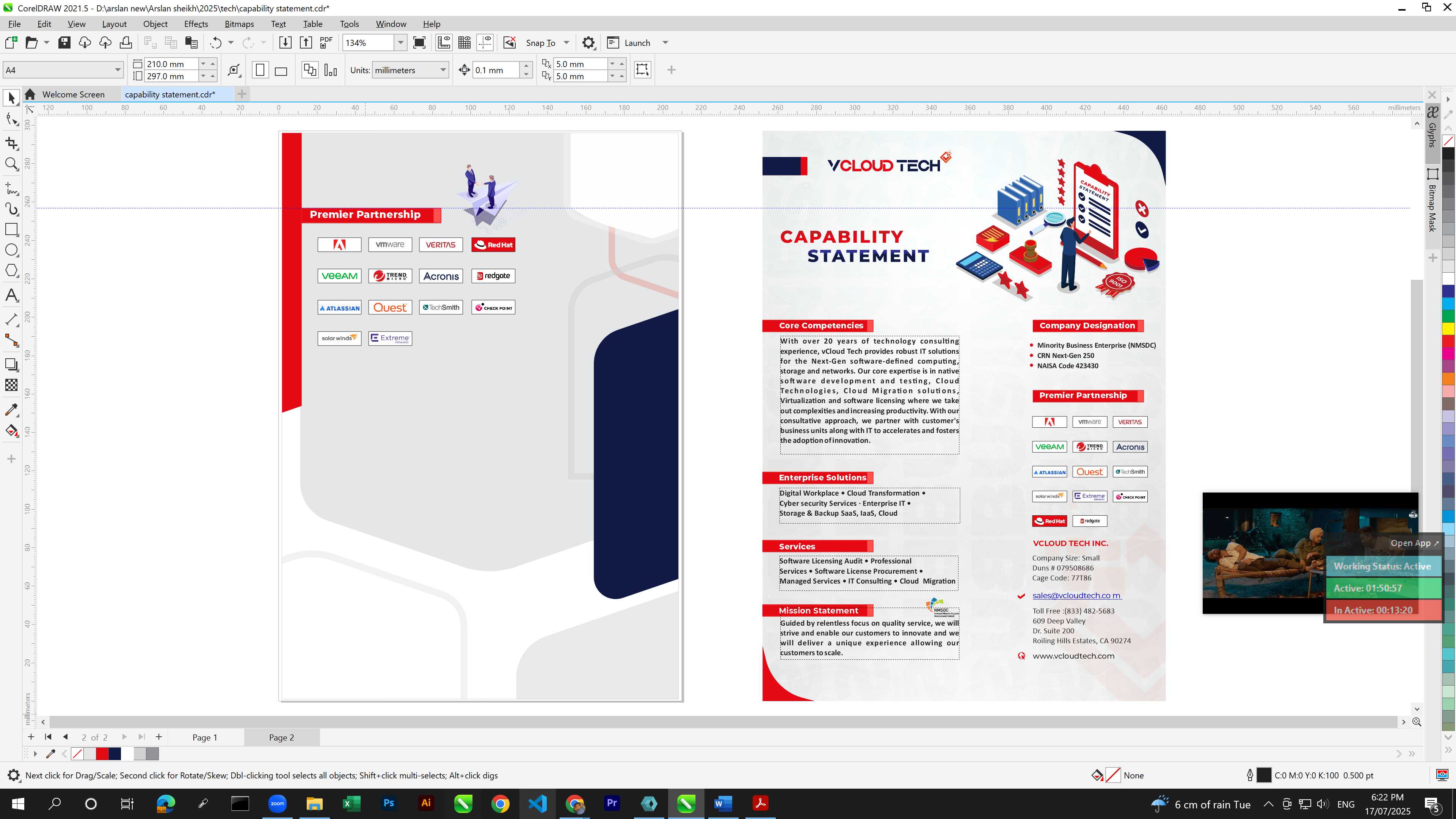The width and height of the screenshot is (1456, 819).
Task: Toggle Show grid button
Action: 464,42
